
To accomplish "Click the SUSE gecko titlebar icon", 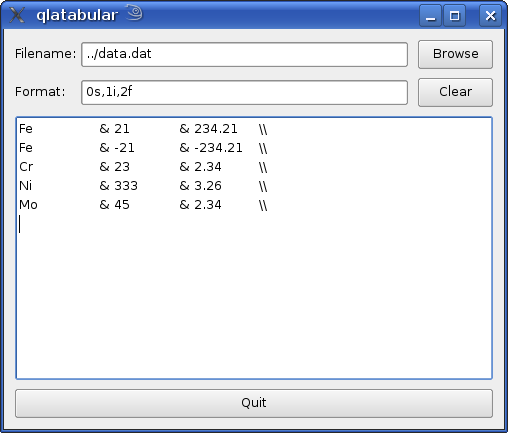I will click(134, 13).
